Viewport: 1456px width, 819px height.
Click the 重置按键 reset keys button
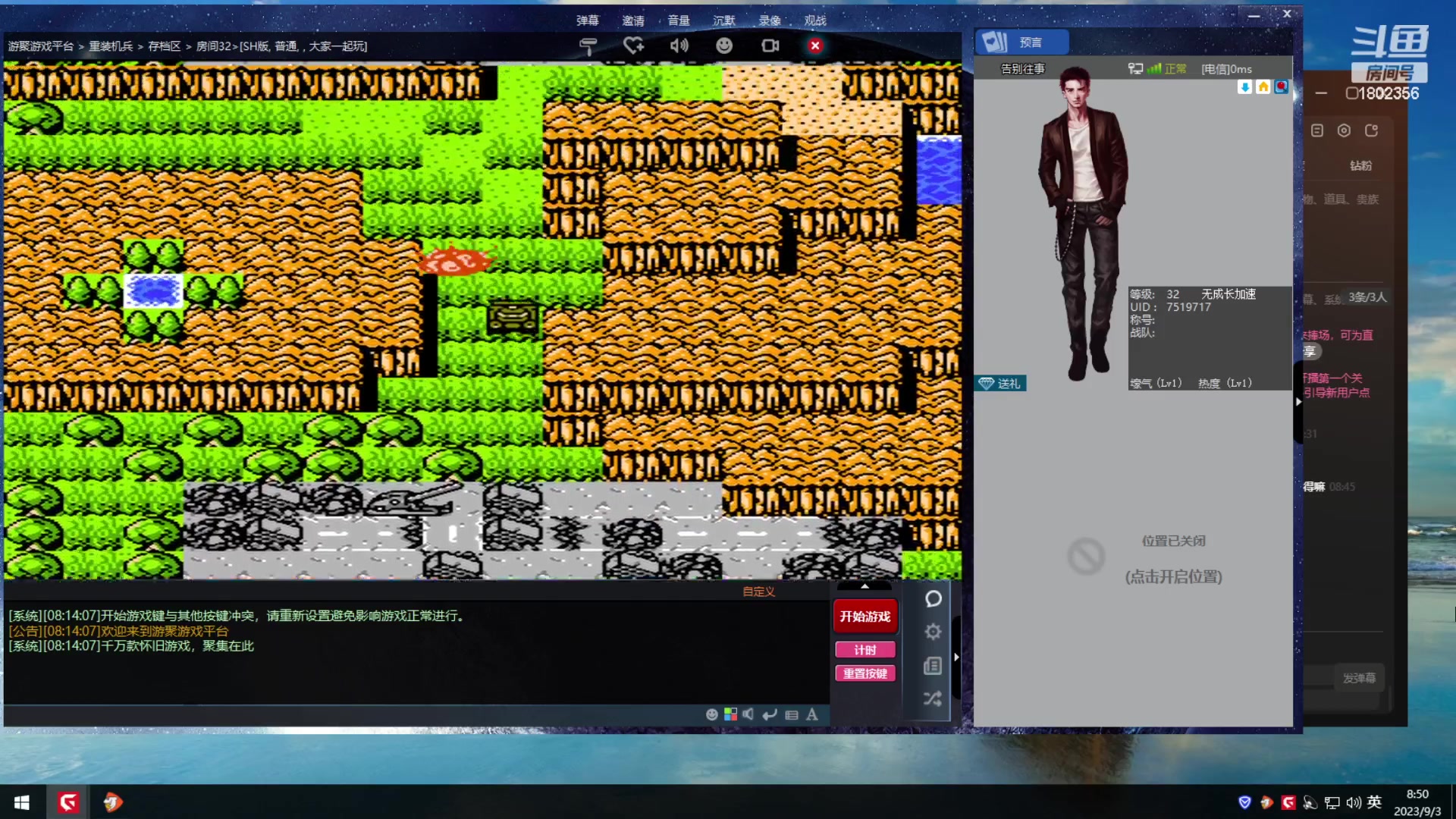865,673
